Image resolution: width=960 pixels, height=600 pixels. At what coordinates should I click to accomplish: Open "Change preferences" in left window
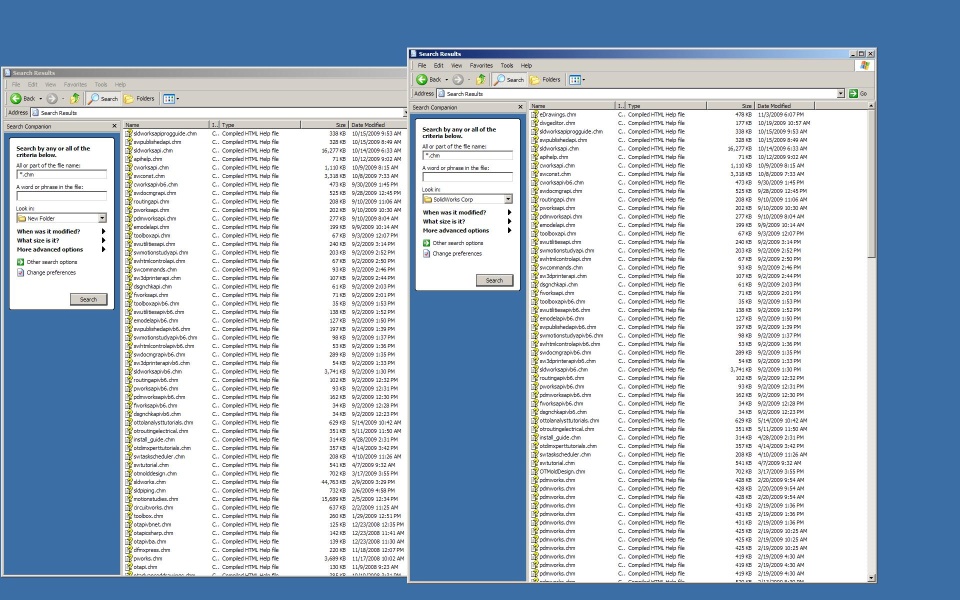pos(51,272)
